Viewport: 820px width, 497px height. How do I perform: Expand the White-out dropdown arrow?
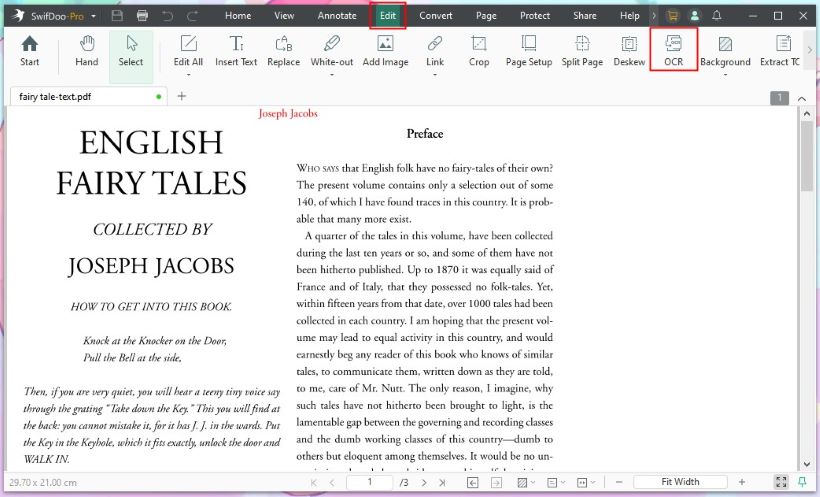(x=332, y=75)
